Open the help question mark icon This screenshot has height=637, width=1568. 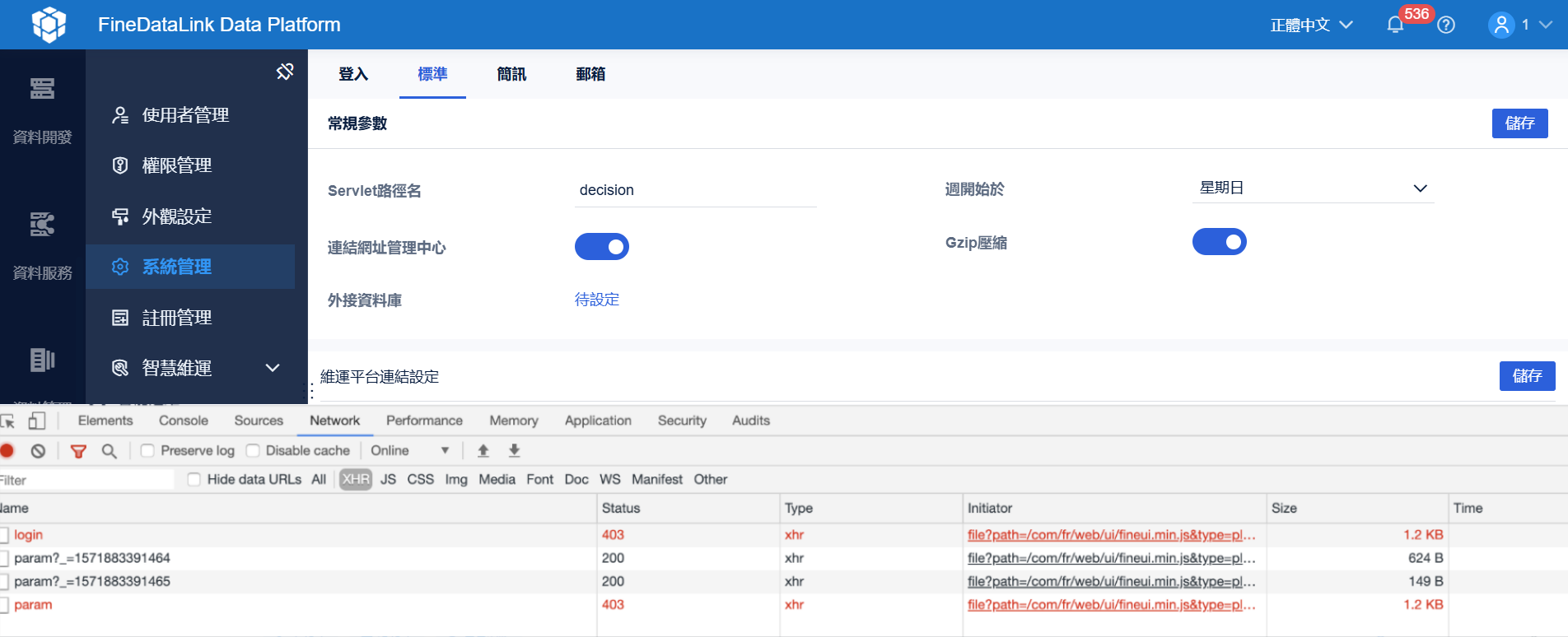[1446, 25]
